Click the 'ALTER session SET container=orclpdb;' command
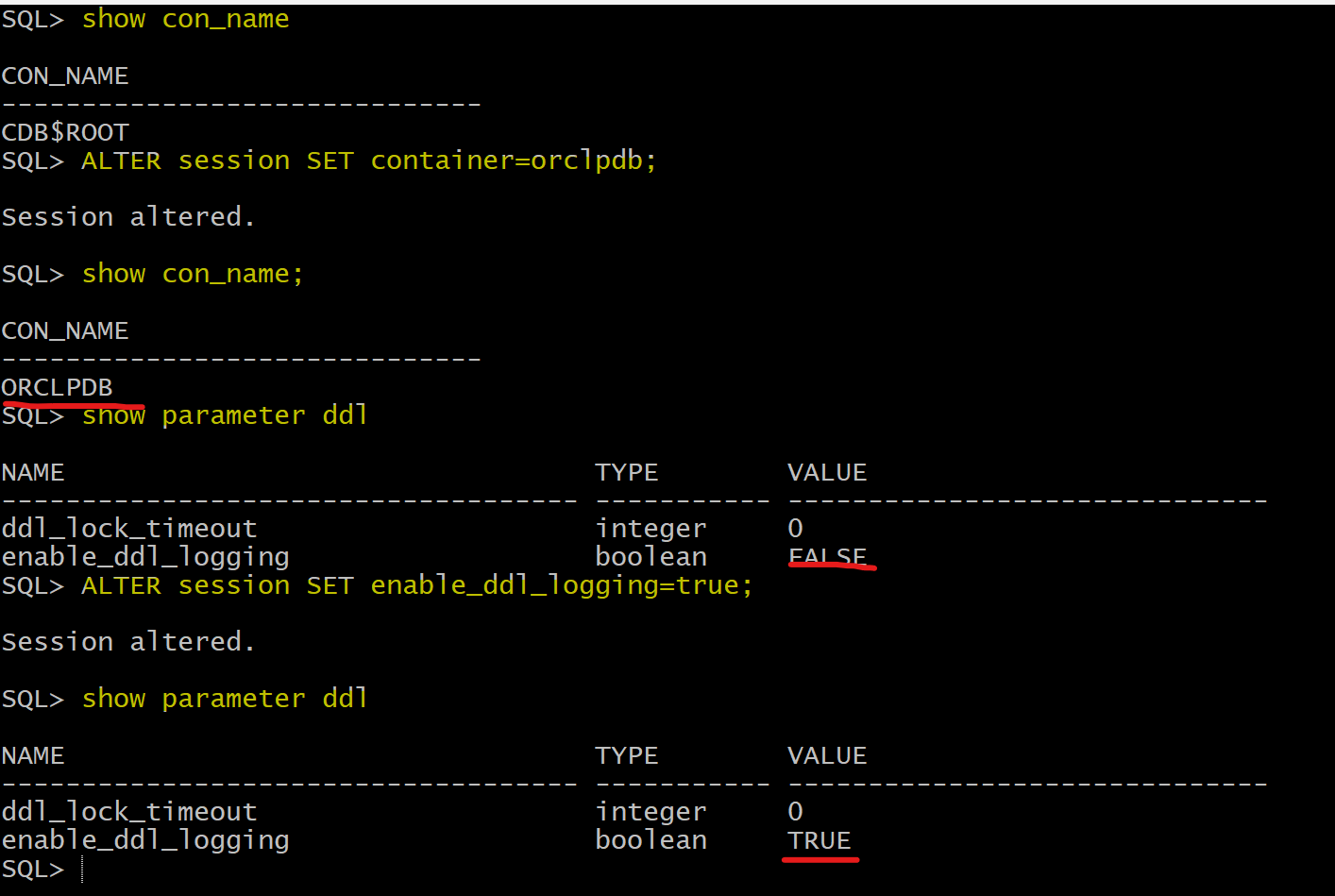This screenshot has height=896, width=1335. (x=369, y=161)
